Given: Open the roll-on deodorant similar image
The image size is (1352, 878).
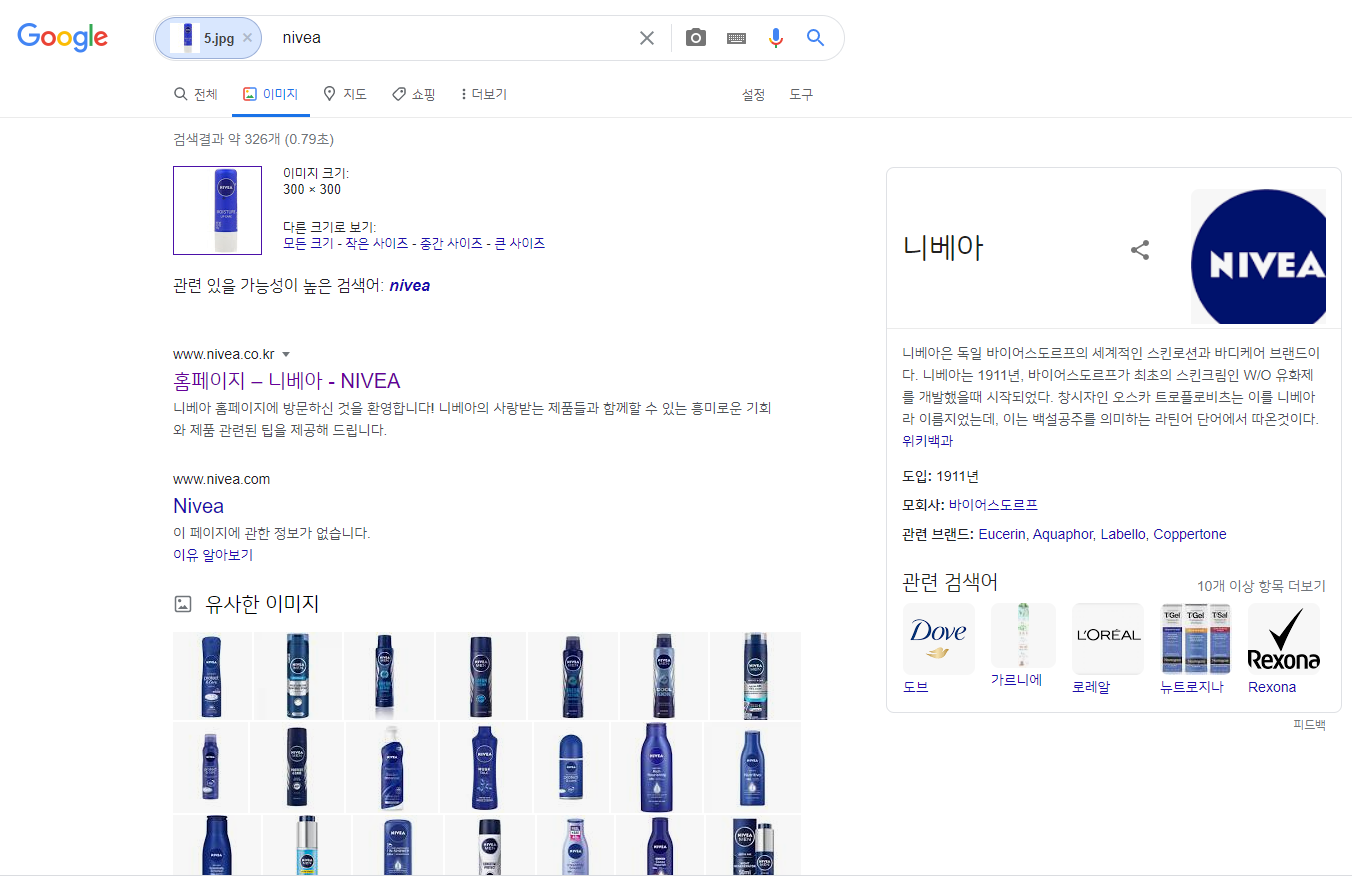Looking at the screenshot, I should (x=571, y=767).
